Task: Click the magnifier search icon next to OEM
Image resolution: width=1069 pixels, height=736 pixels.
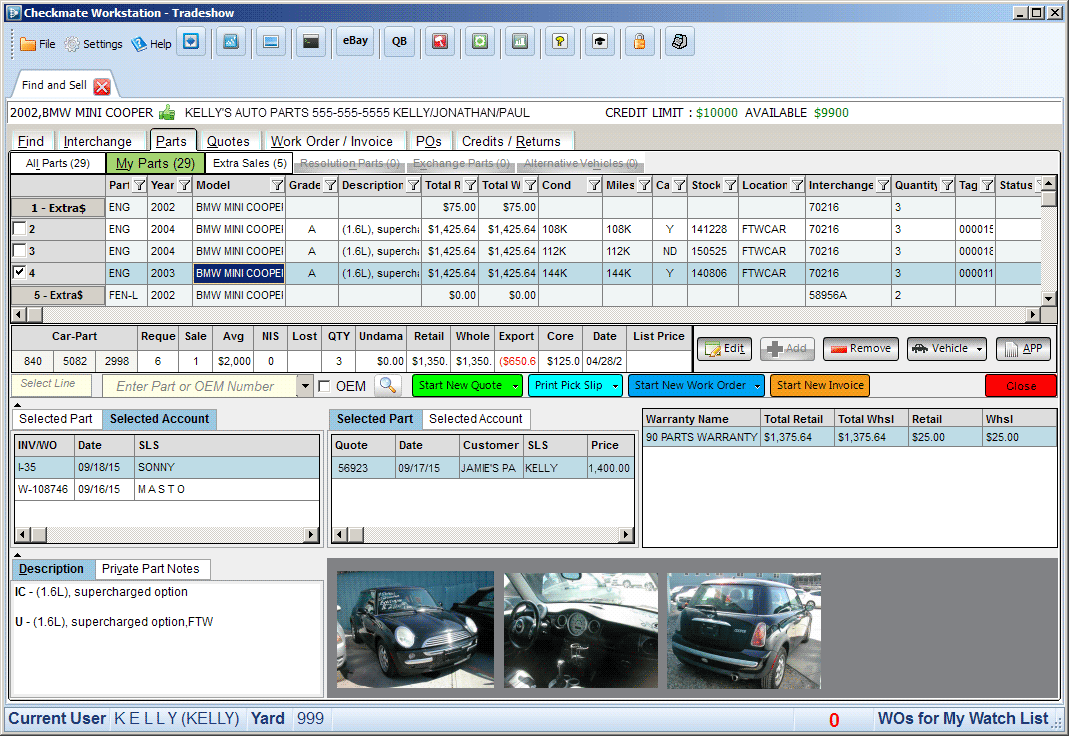Action: point(388,386)
